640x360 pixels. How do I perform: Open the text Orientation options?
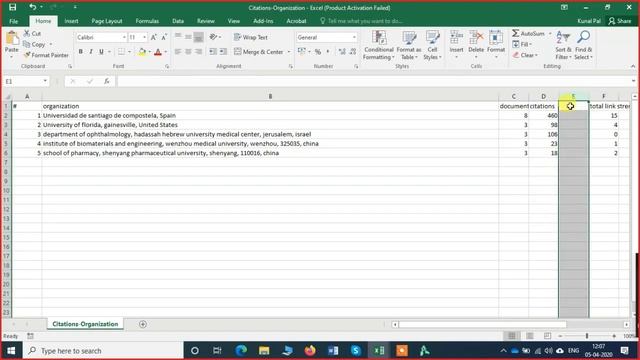coord(214,37)
